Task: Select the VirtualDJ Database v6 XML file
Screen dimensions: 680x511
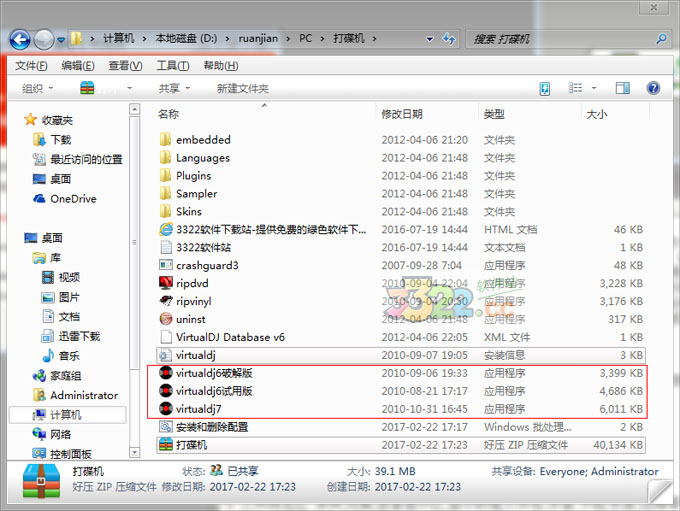Action: click(222, 337)
